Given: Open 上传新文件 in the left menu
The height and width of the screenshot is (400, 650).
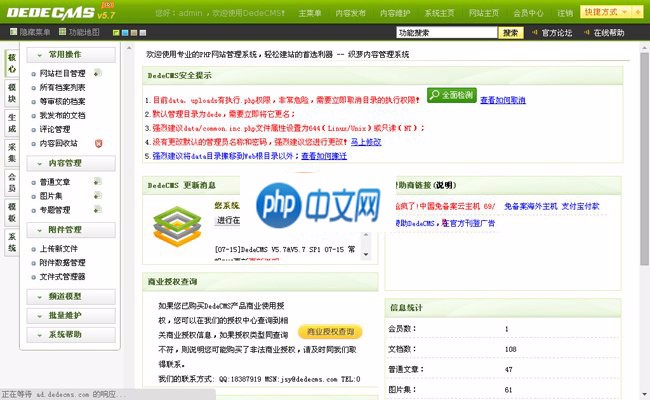Looking at the screenshot, I should pyautogui.click(x=58, y=249).
